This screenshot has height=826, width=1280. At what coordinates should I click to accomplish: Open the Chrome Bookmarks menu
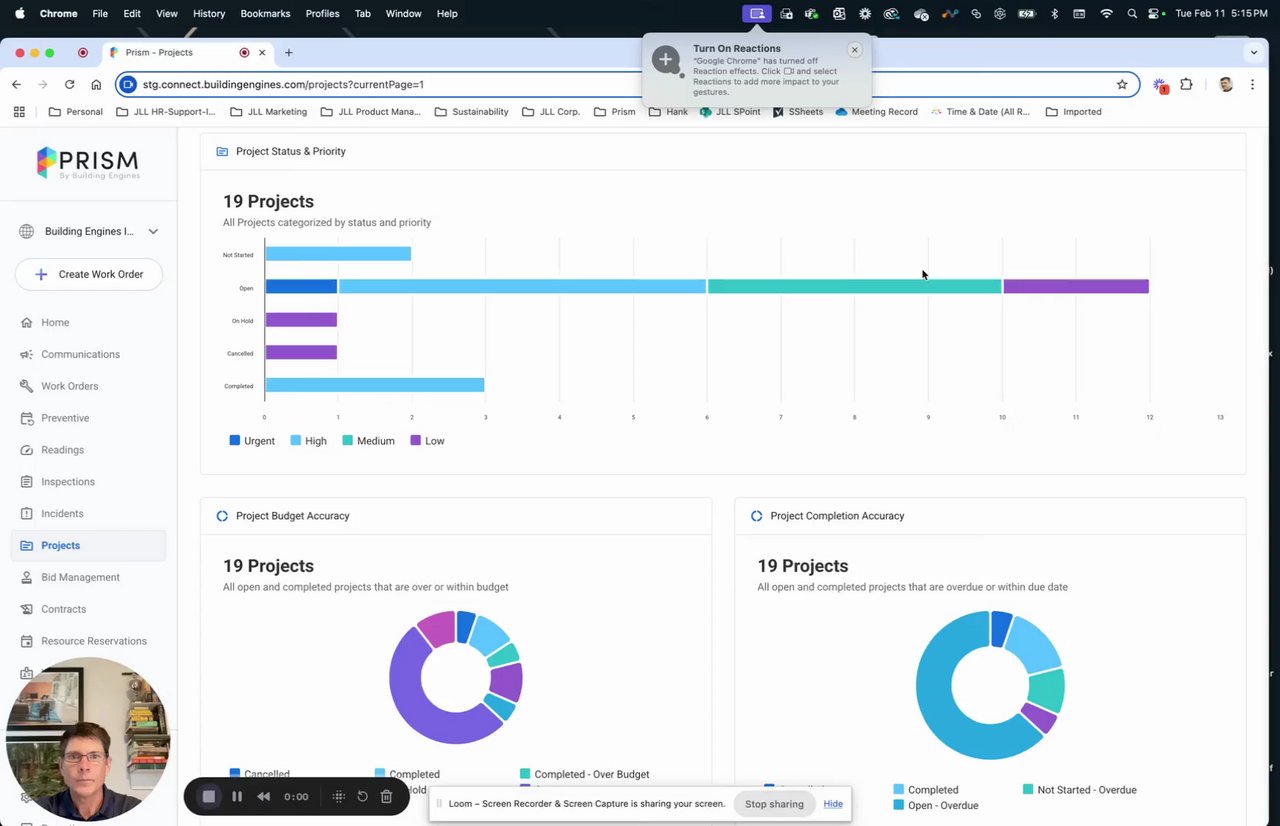pyautogui.click(x=265, y=13)
